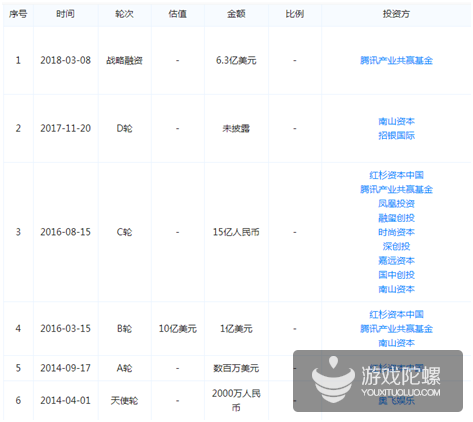Click the 游戏陀螺 watermark logo
The image size is (473, 422).
click(x=378, y=381)
